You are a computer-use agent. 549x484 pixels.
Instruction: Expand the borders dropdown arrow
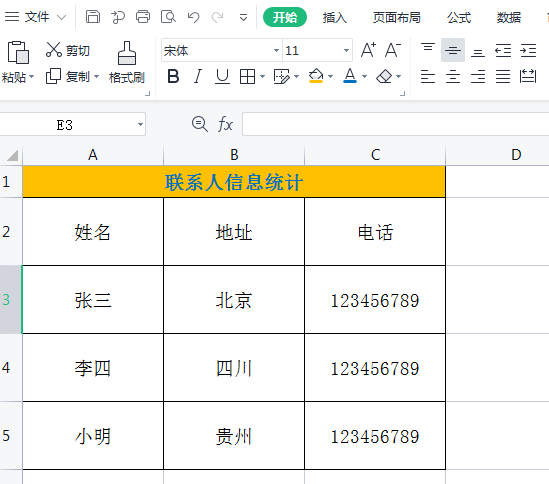coord(262,76)
